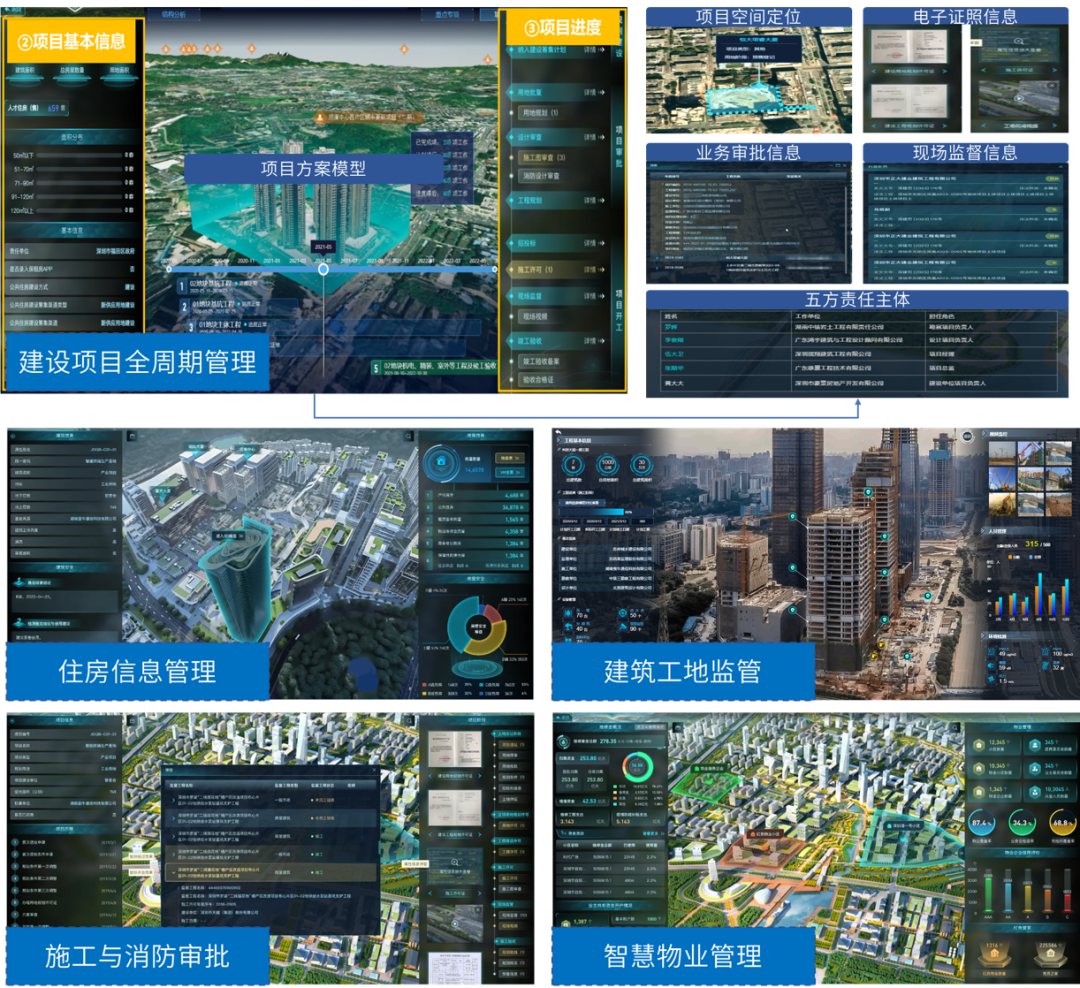Click round compass icon atop site view
The image size is (1080, 988).
(x=967, y=436)
